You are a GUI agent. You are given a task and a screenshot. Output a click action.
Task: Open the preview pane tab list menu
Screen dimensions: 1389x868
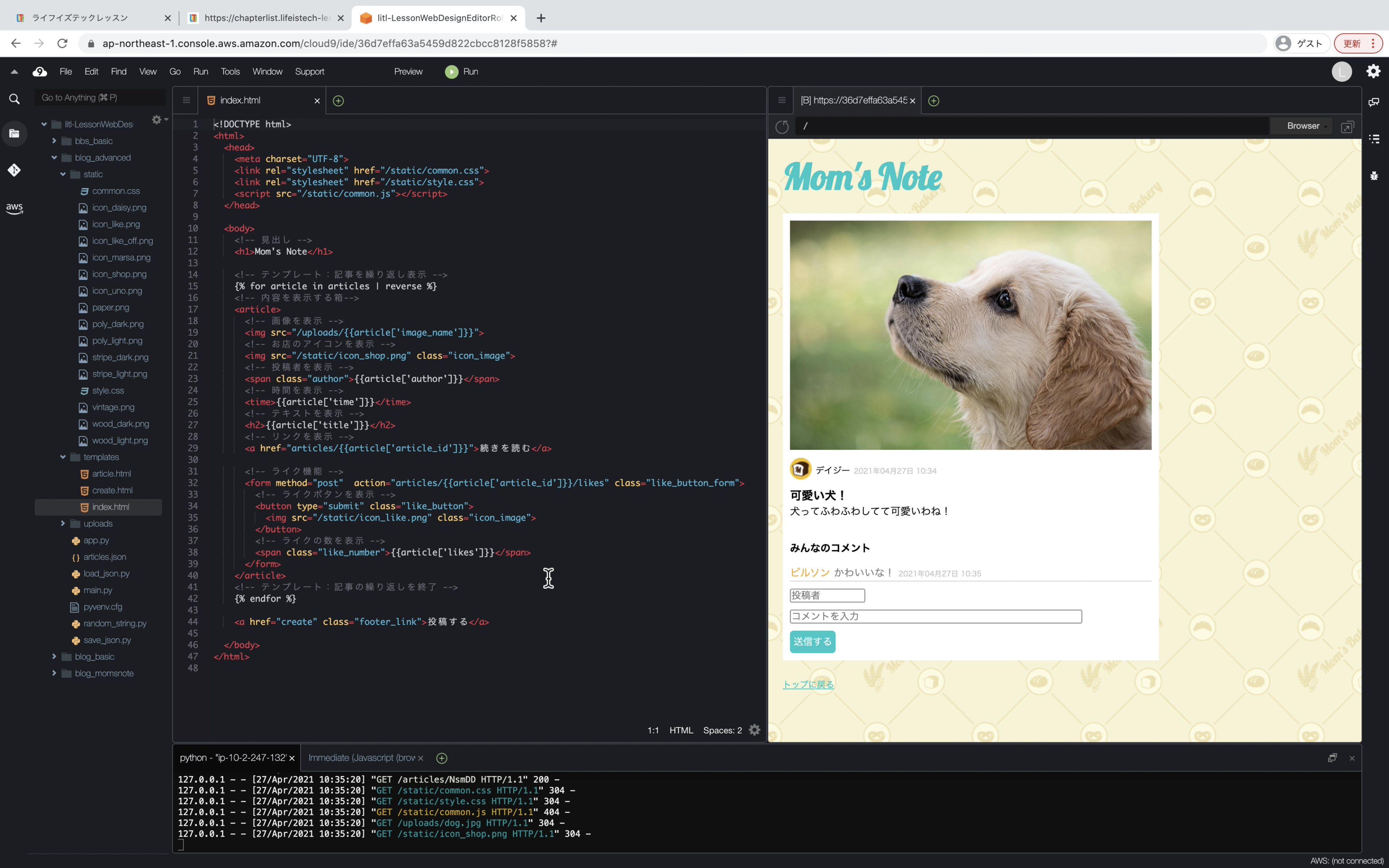(781, 101)
